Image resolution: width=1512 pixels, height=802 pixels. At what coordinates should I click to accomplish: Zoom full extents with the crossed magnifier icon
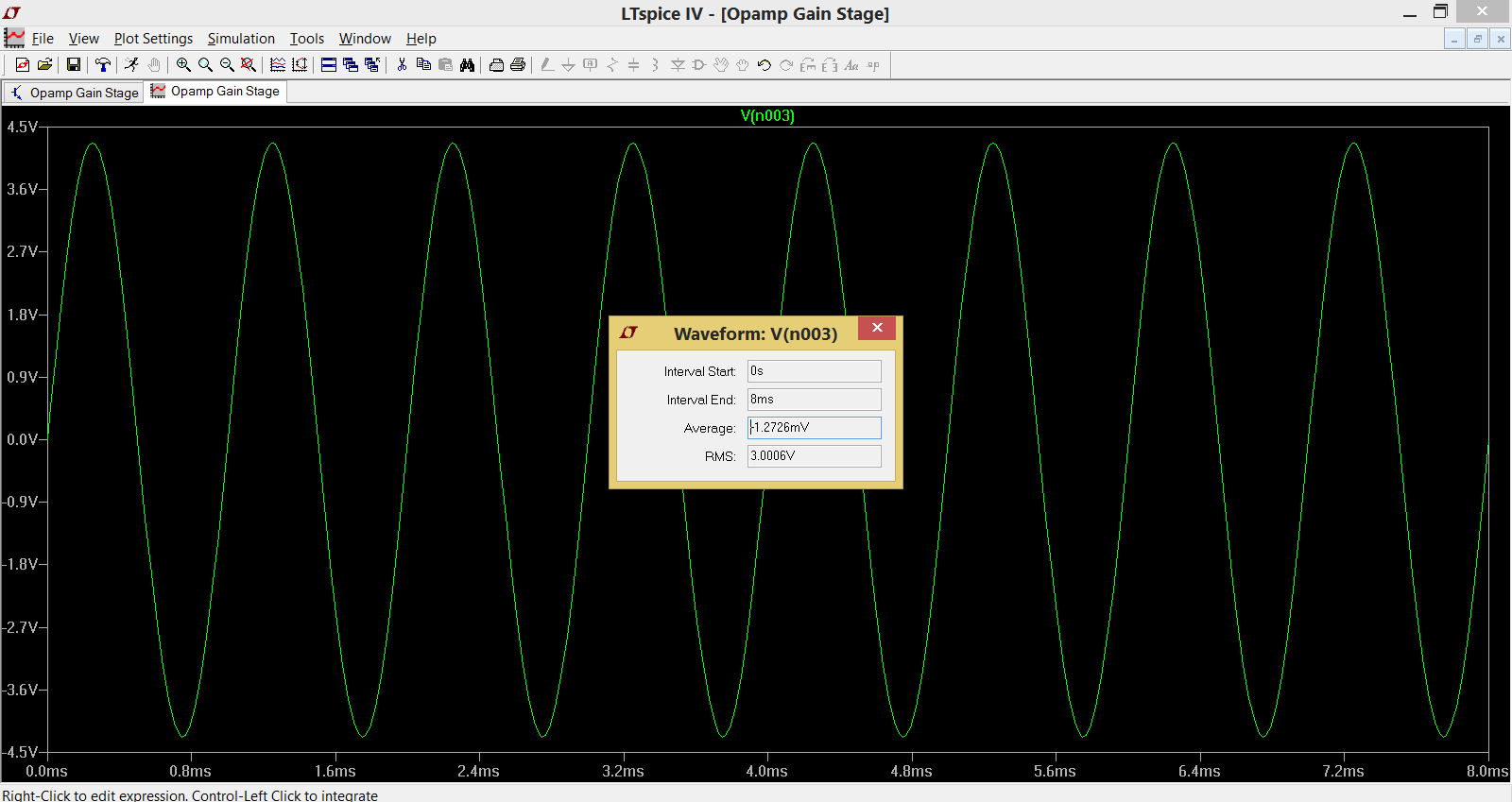coord(249,64)
